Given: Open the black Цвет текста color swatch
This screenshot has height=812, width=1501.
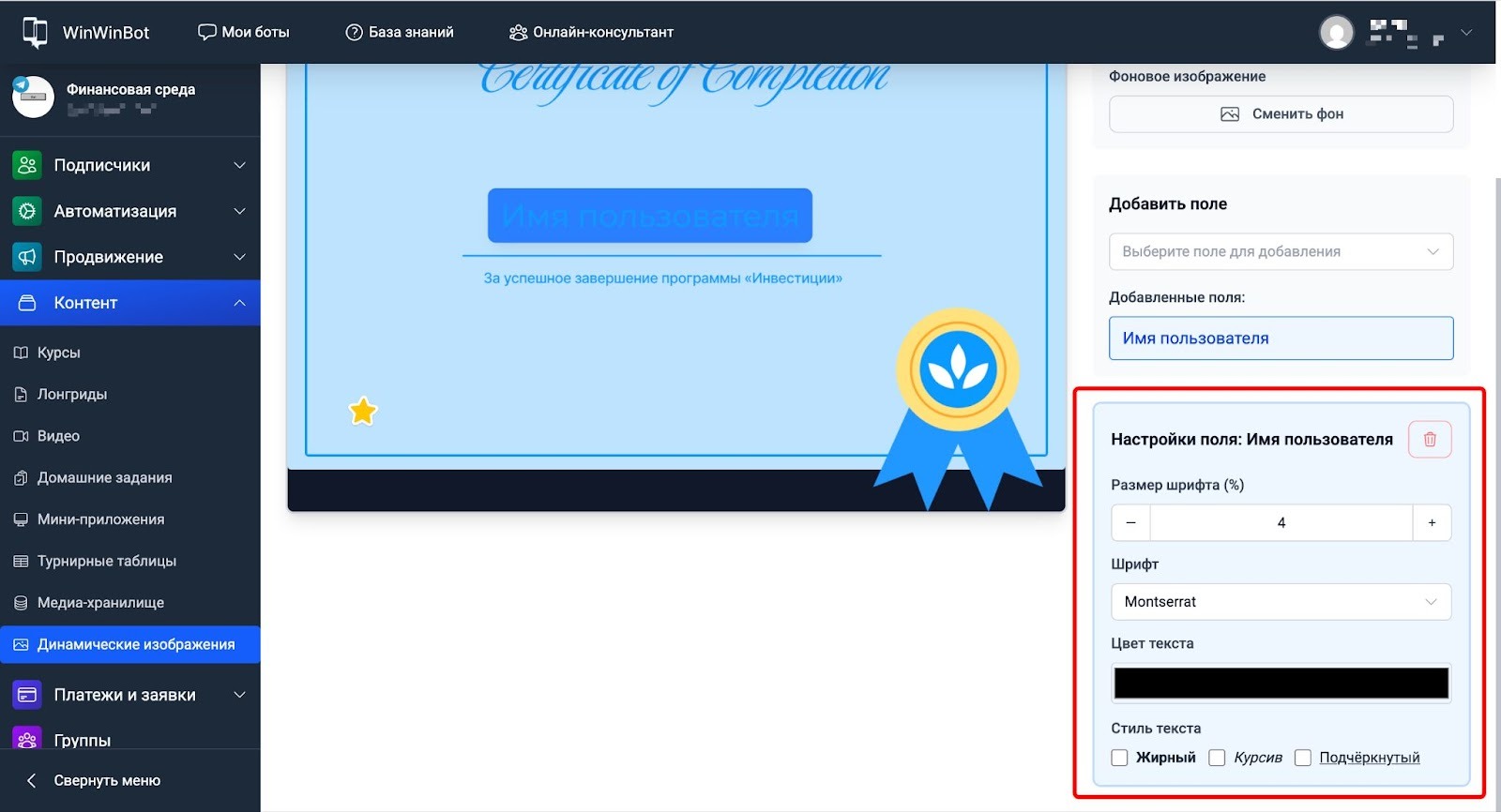Looking at the screenshot, I should tap(1281, 684).
